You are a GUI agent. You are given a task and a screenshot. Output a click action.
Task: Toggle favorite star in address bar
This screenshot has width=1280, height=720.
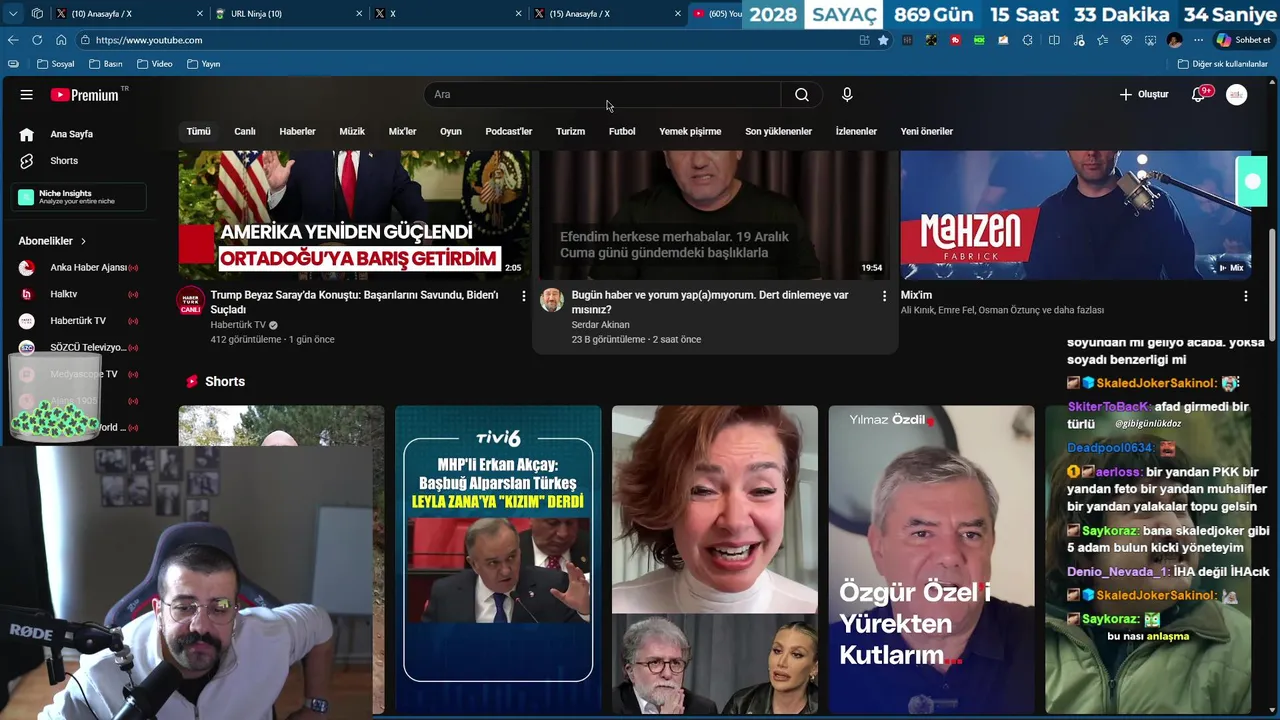click(x=883, y=40)
